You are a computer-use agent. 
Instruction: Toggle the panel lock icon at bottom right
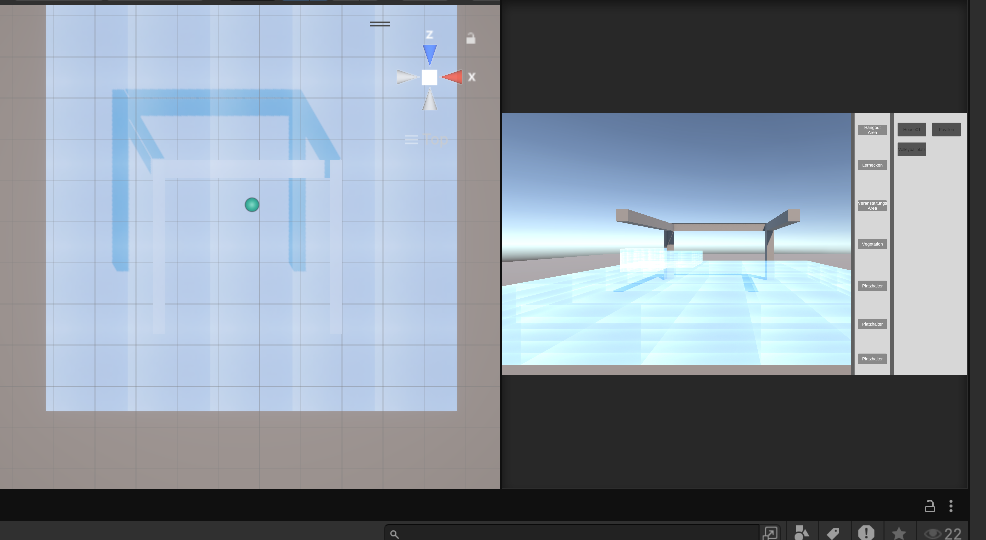tap(929, 506)
